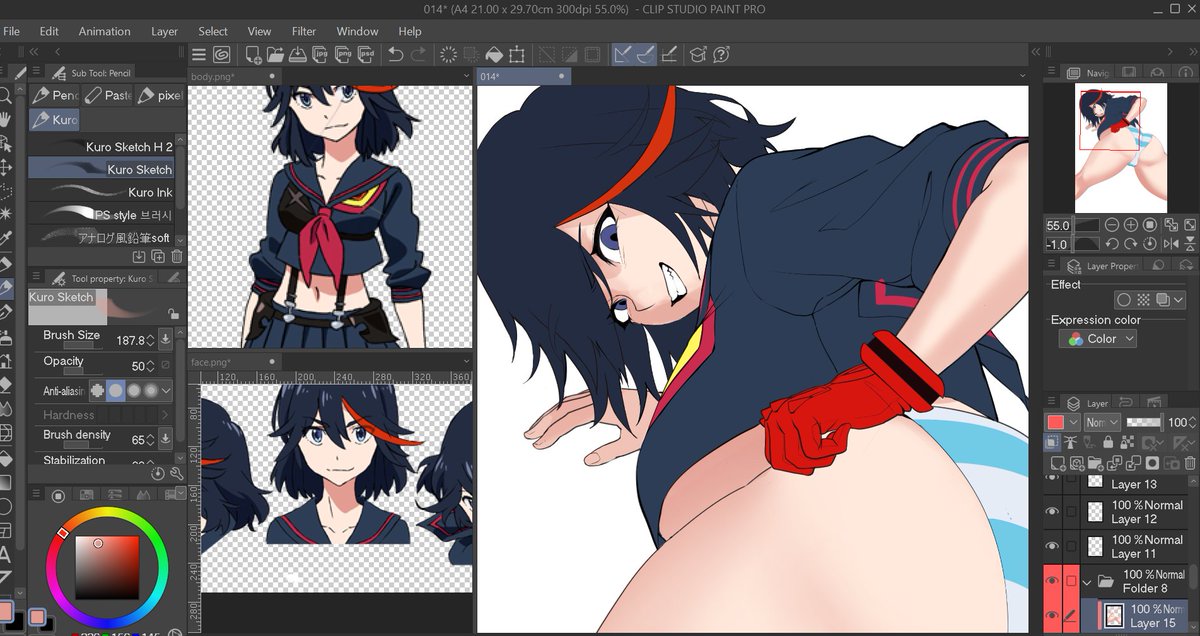The image size is (1200, 636).
Task: Click the Clear (spinner) icon in command bar
Action: [x=448, y=54]
